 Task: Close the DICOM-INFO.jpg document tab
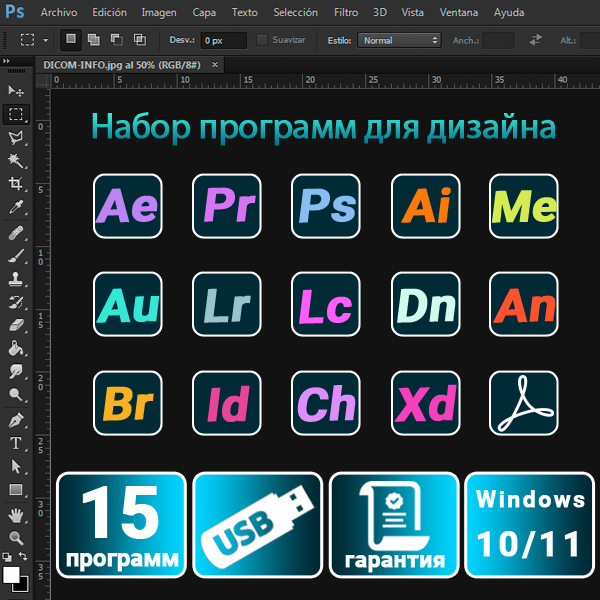(215, 65)
